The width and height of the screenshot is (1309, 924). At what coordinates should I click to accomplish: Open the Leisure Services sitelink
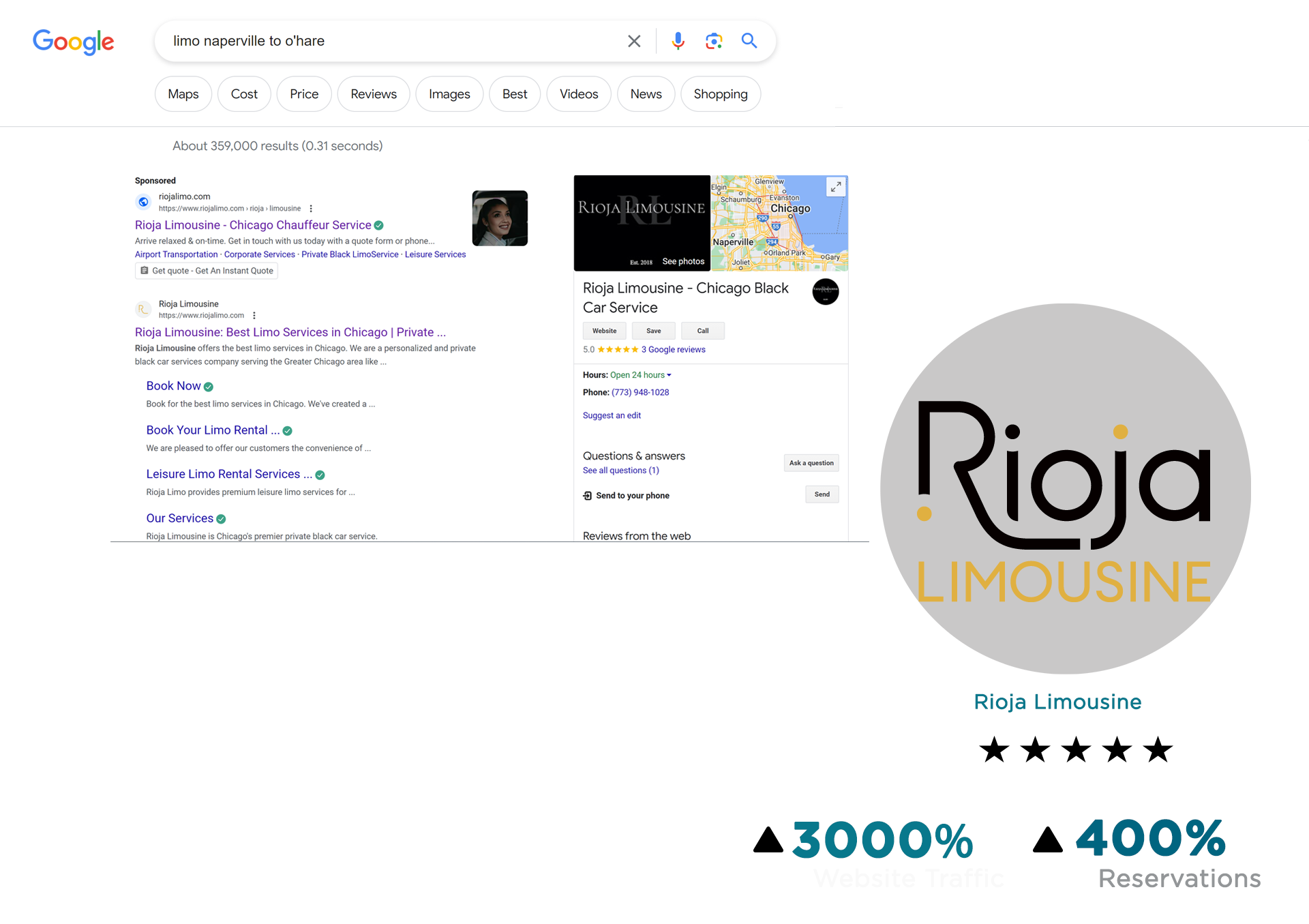click(x=436, y=254)
